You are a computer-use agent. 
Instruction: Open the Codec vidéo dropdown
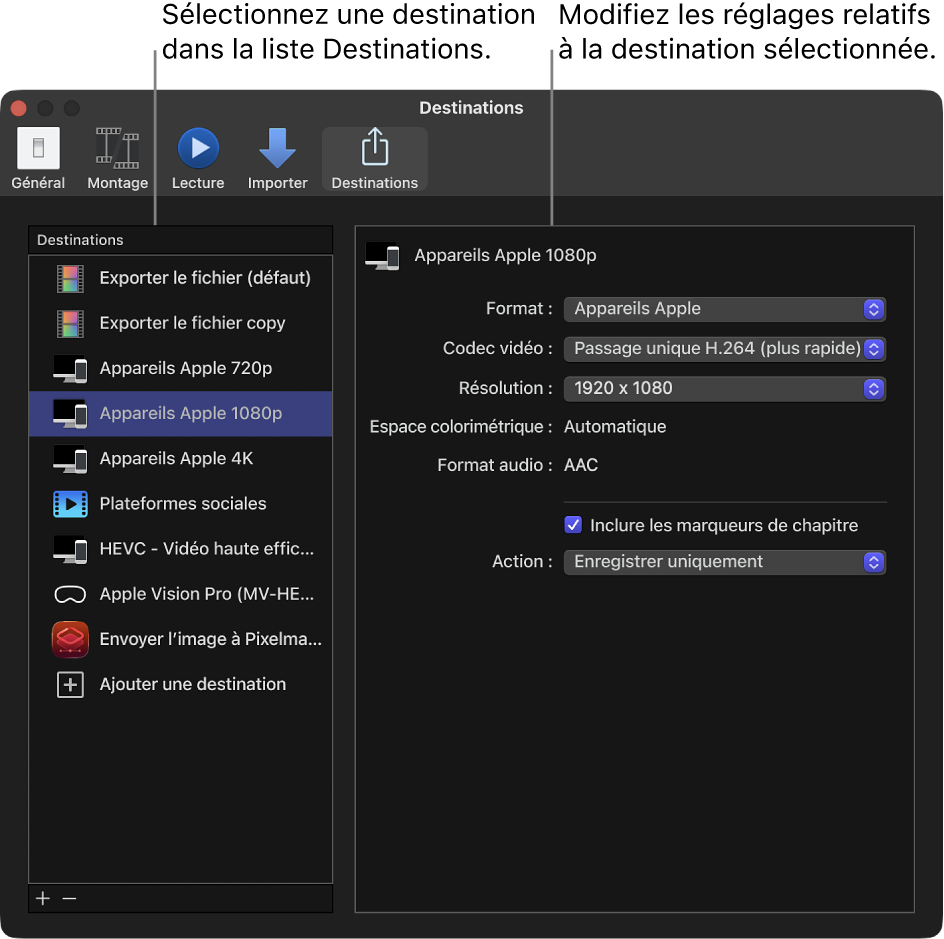(x=725, y=349)
